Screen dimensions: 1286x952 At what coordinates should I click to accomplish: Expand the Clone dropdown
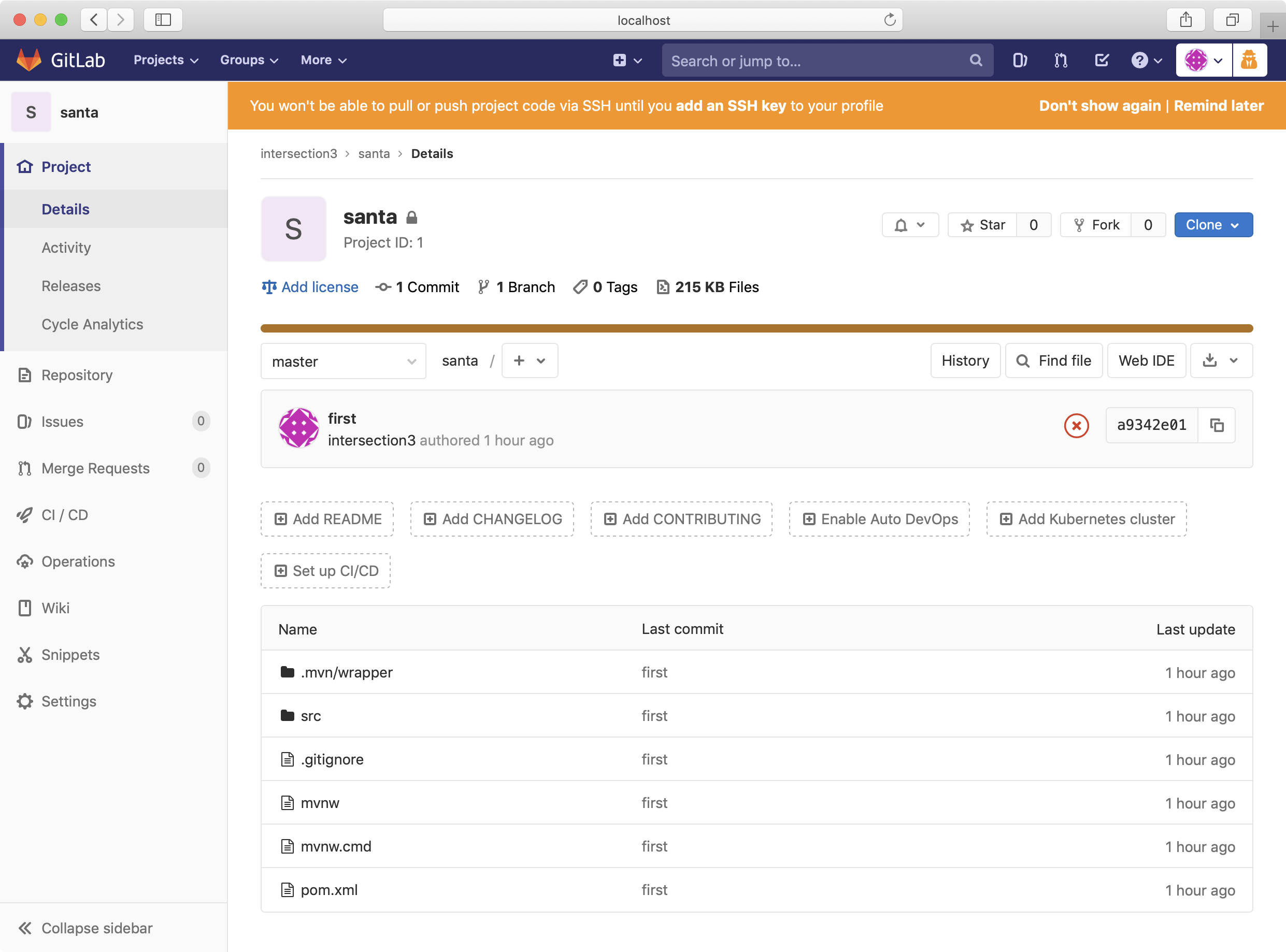(1213, 225)
